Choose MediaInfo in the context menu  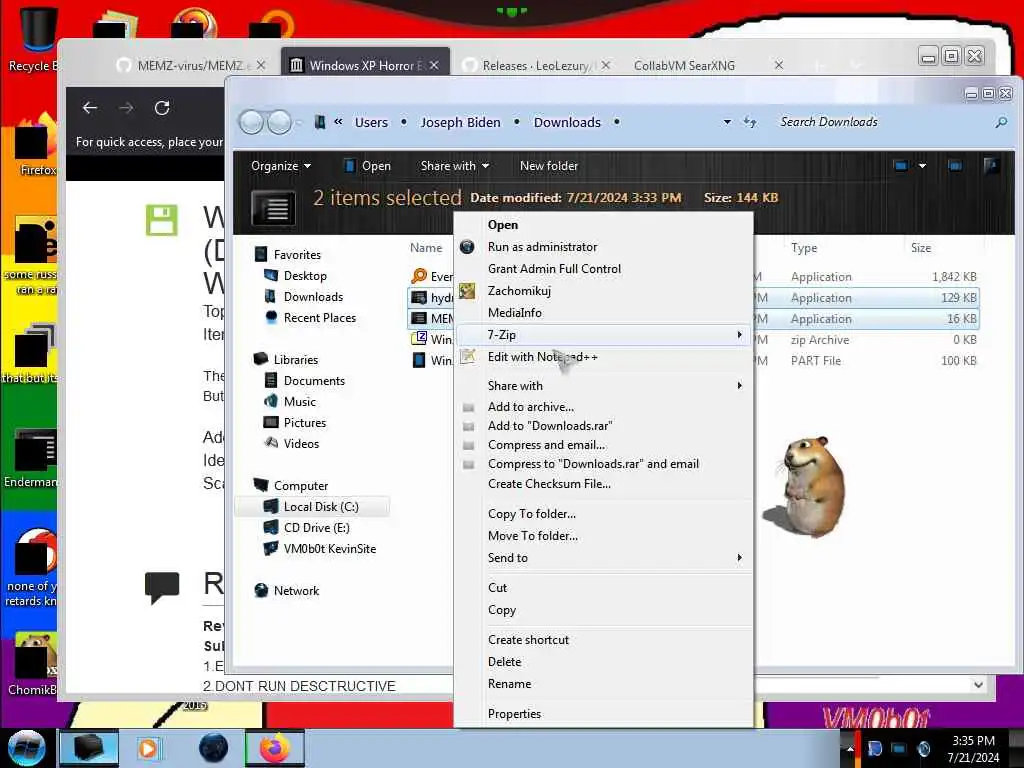(604, 313)
